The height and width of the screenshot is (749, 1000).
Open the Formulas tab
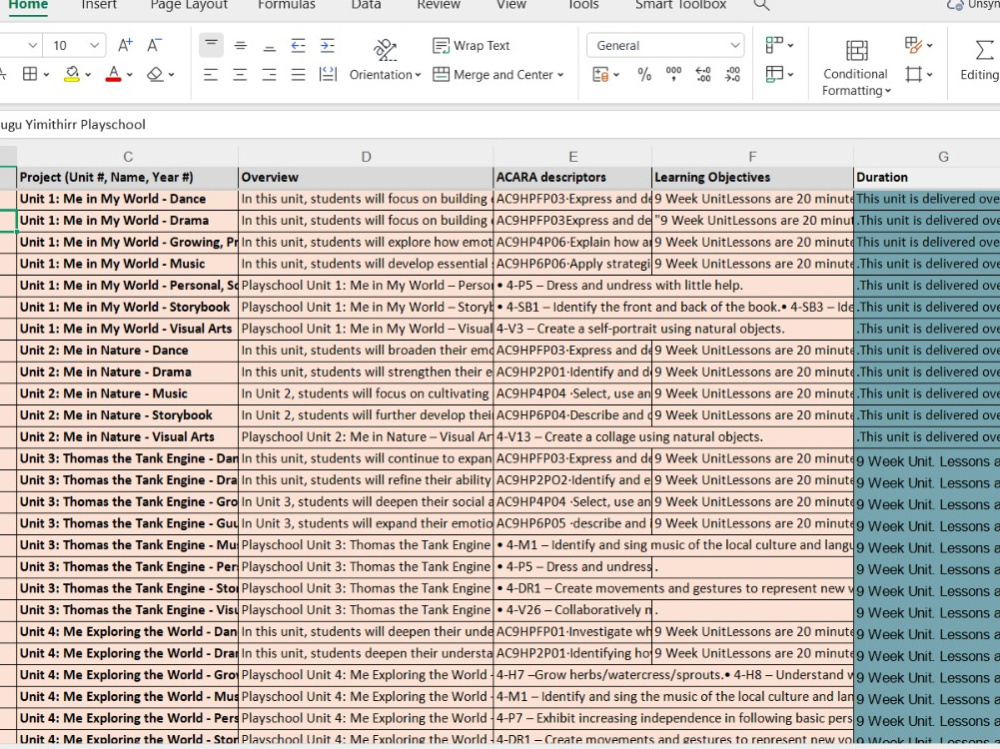286,4
